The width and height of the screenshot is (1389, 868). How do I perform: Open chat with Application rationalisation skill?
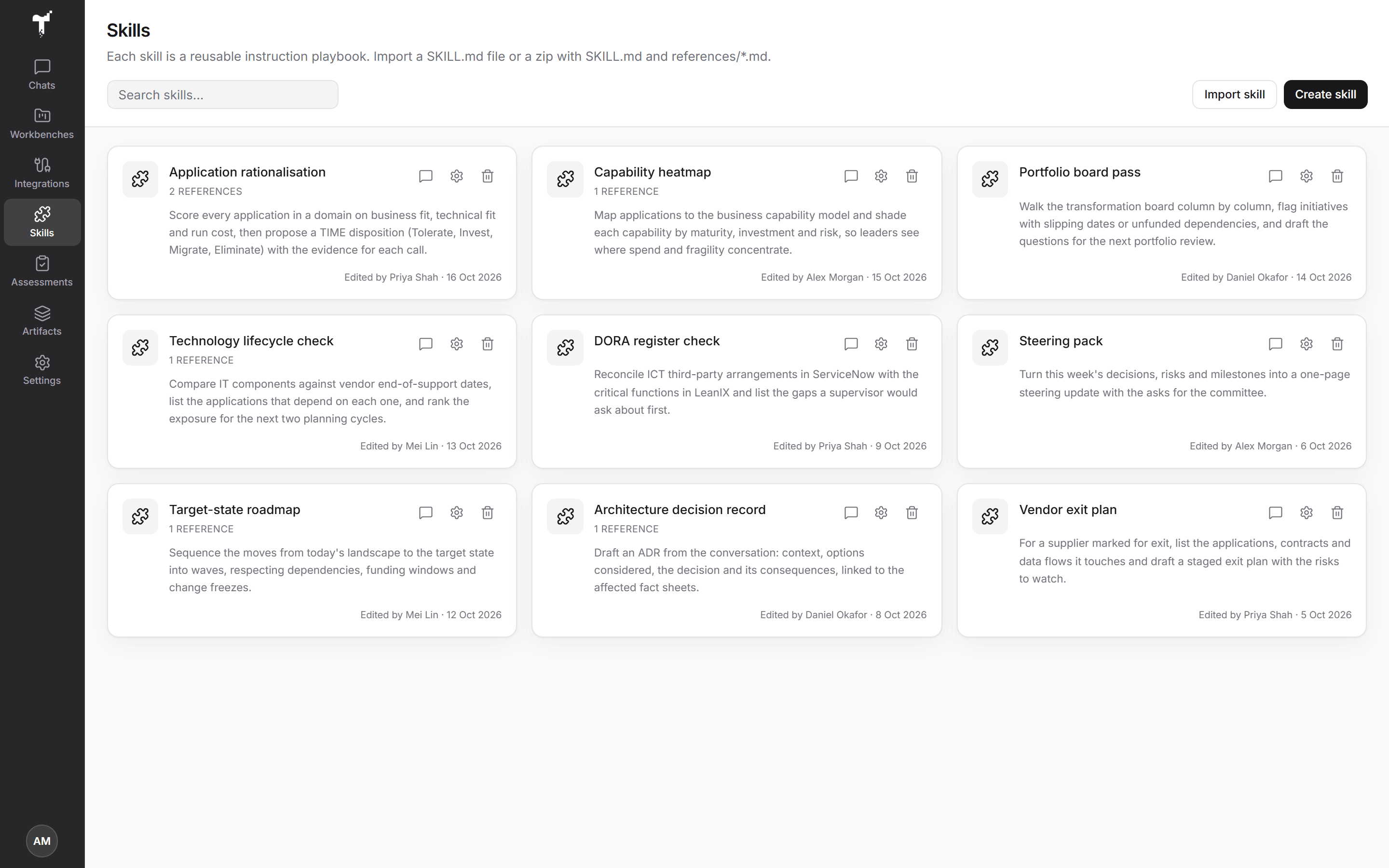(425, 176)
